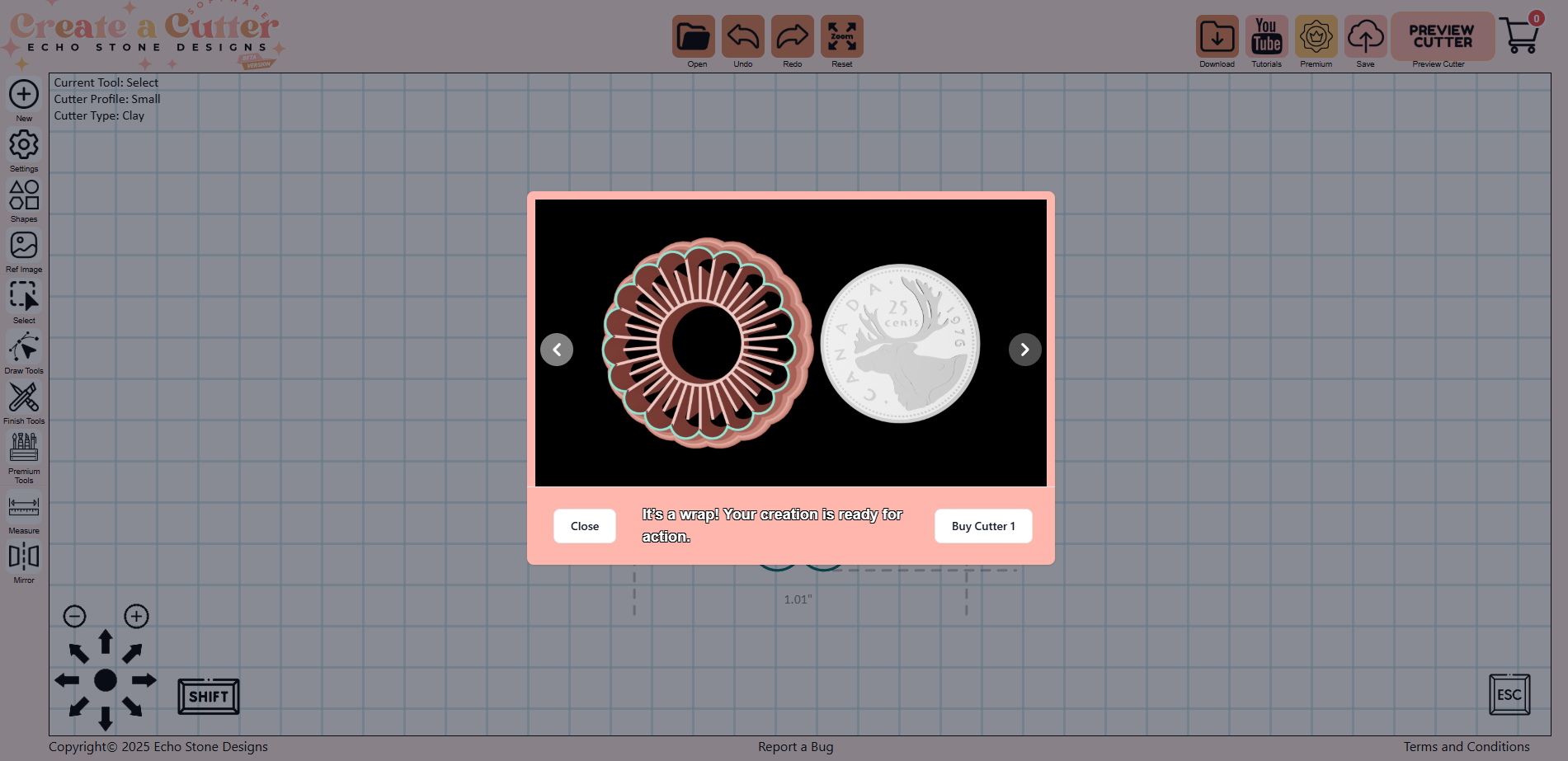The width and height of the screenshot is (1568, 761).
Task: Open the Report a Bug link
Action: point(795,746)
